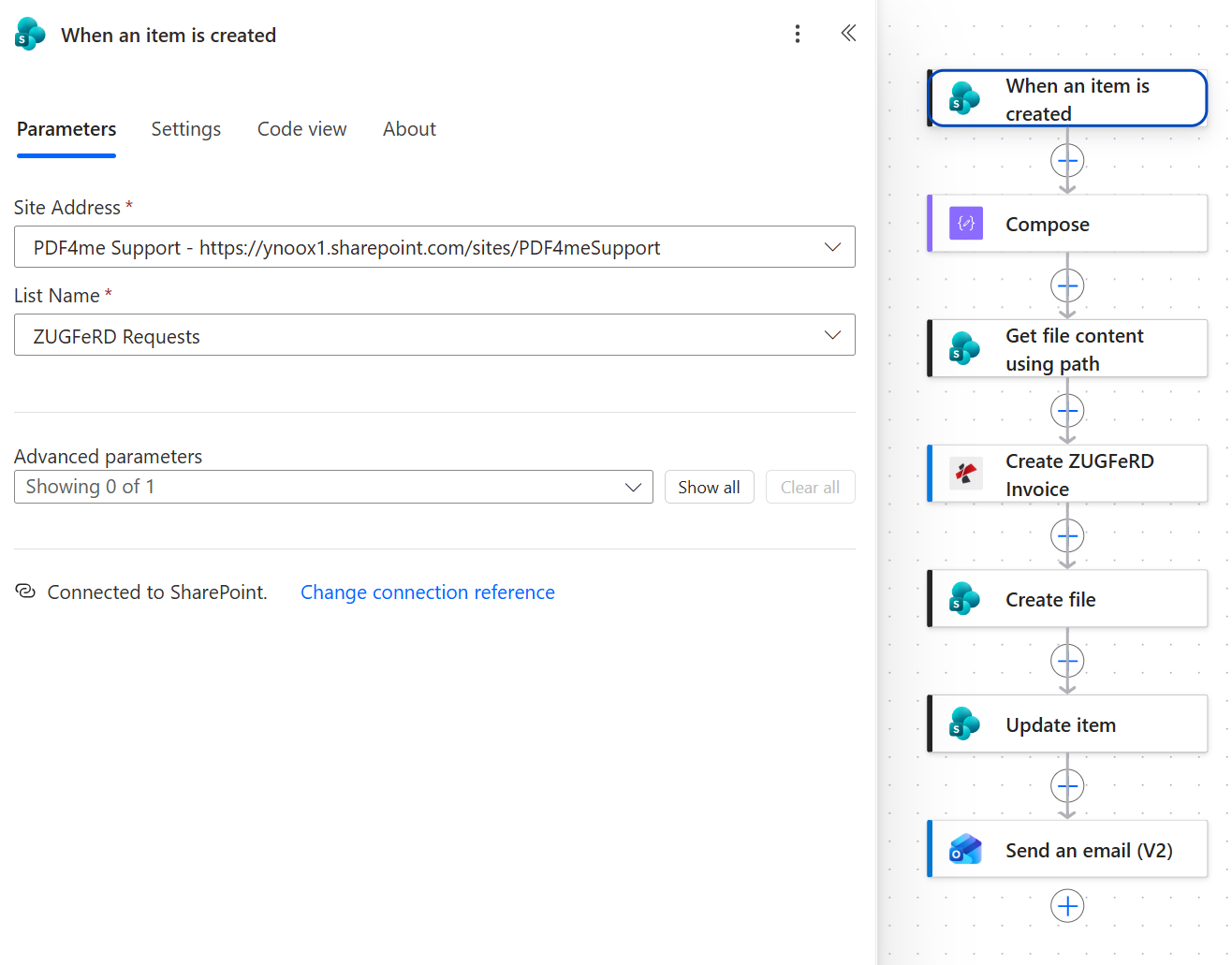Viewport: 1232px width, 965px height.
Task: Add step between Update item and Send an email
Action: (1067, 786)
